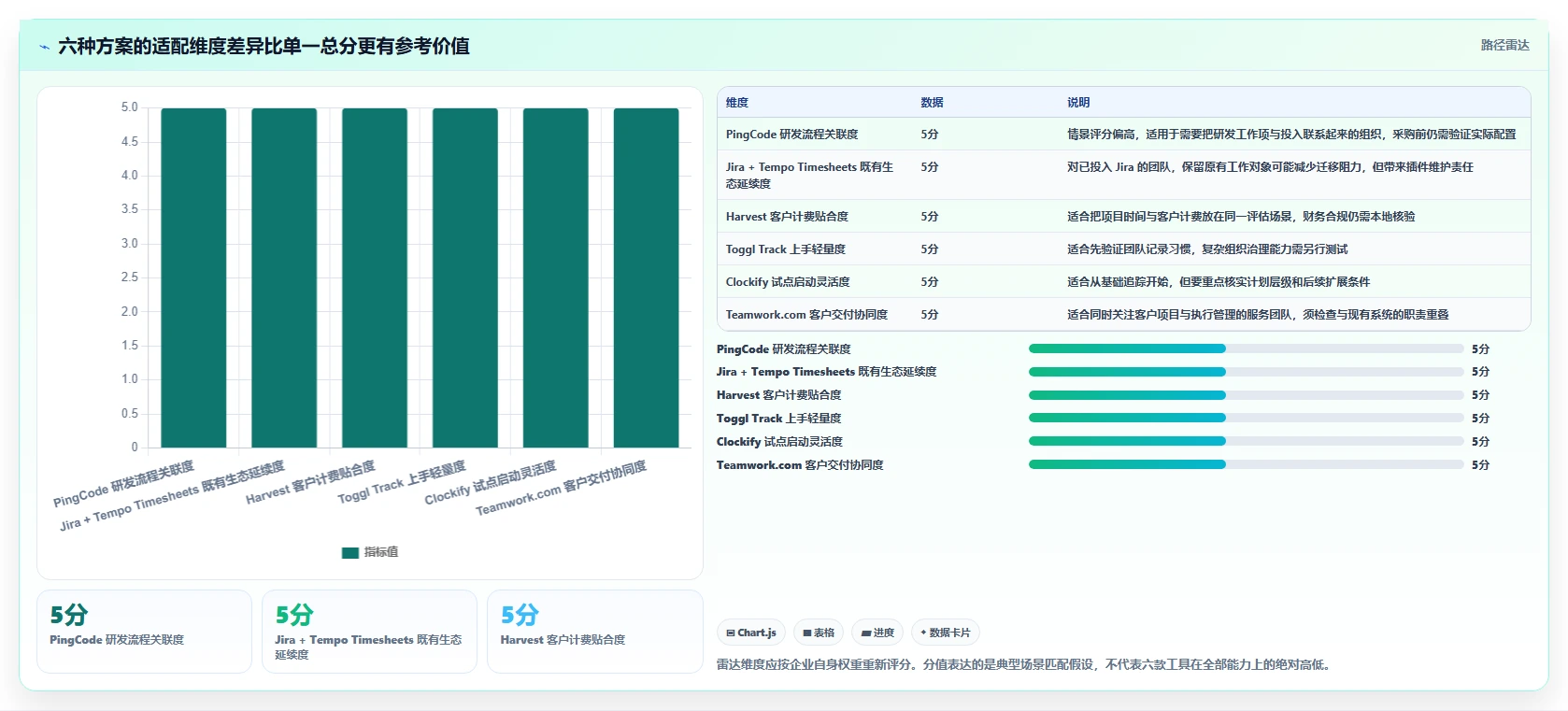
Task: Click the 数据卡片 chip
Action: click(946, 633)
